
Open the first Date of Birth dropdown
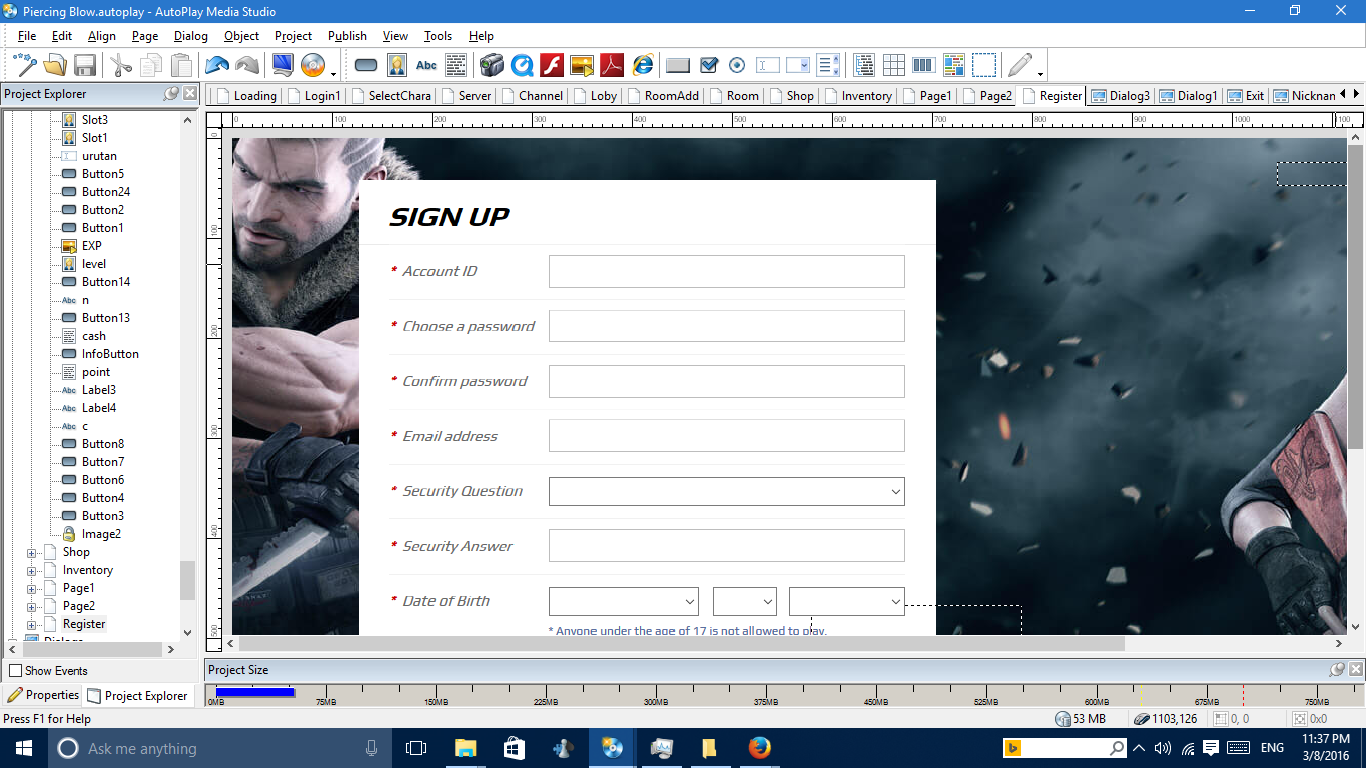click(x=689, y=601)
